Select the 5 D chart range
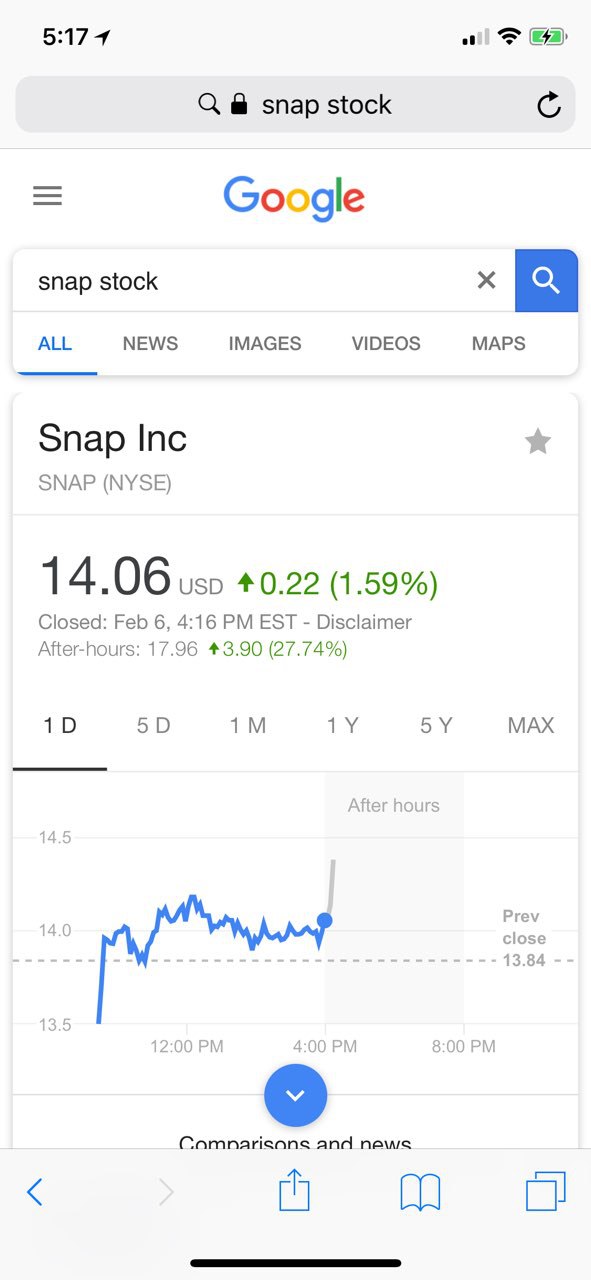591x1280 pixels. 154,726
